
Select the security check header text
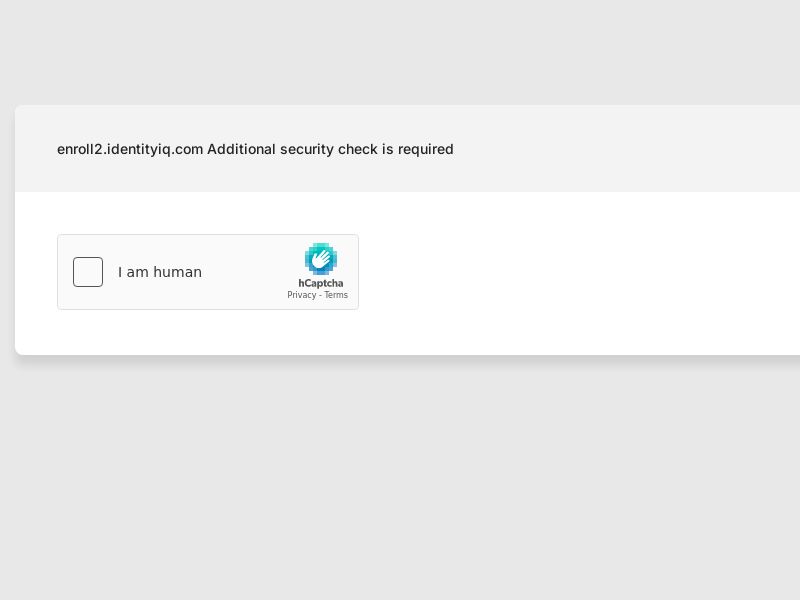(x=255, y=149)
